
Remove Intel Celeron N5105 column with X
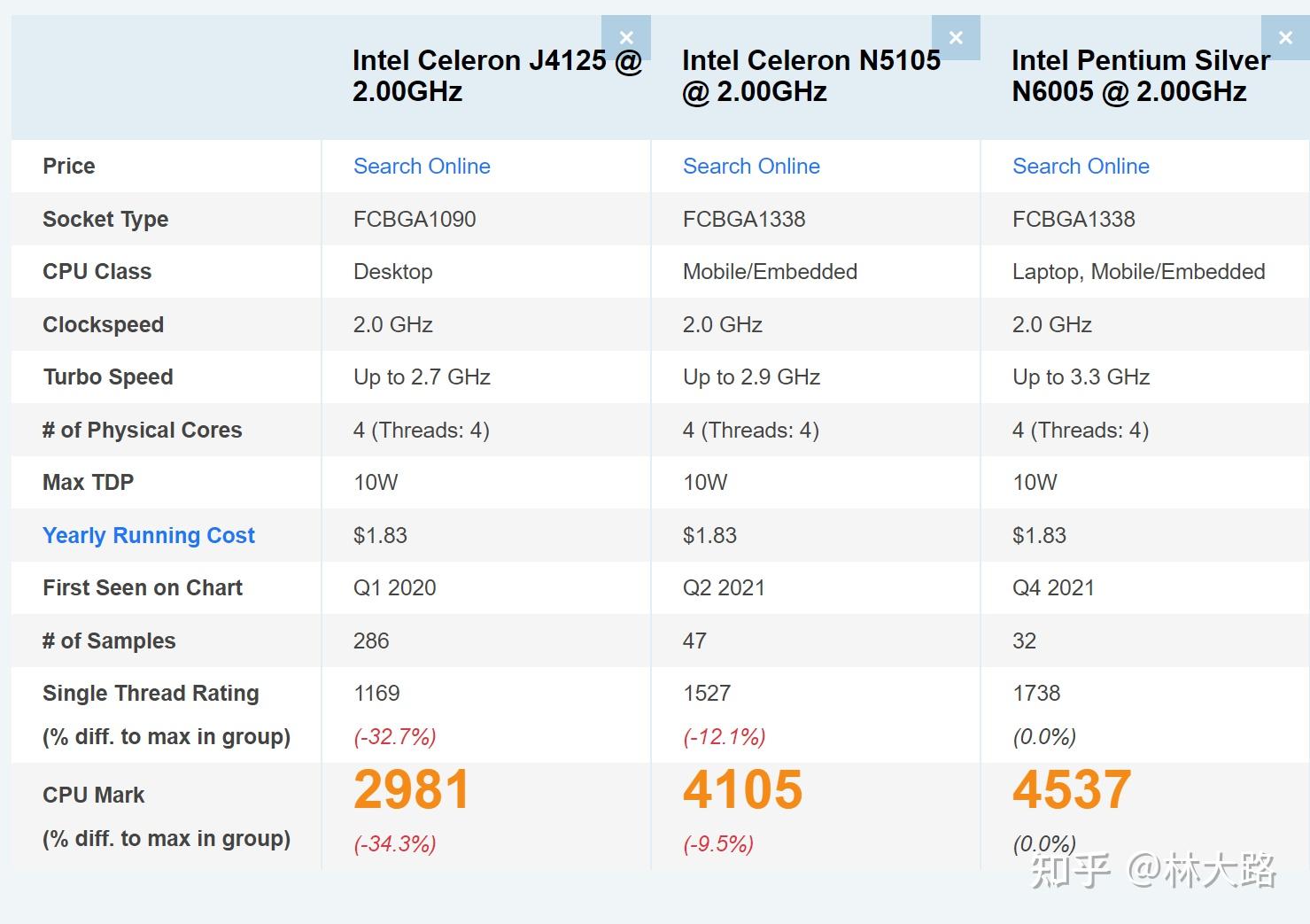coord(956,38)
